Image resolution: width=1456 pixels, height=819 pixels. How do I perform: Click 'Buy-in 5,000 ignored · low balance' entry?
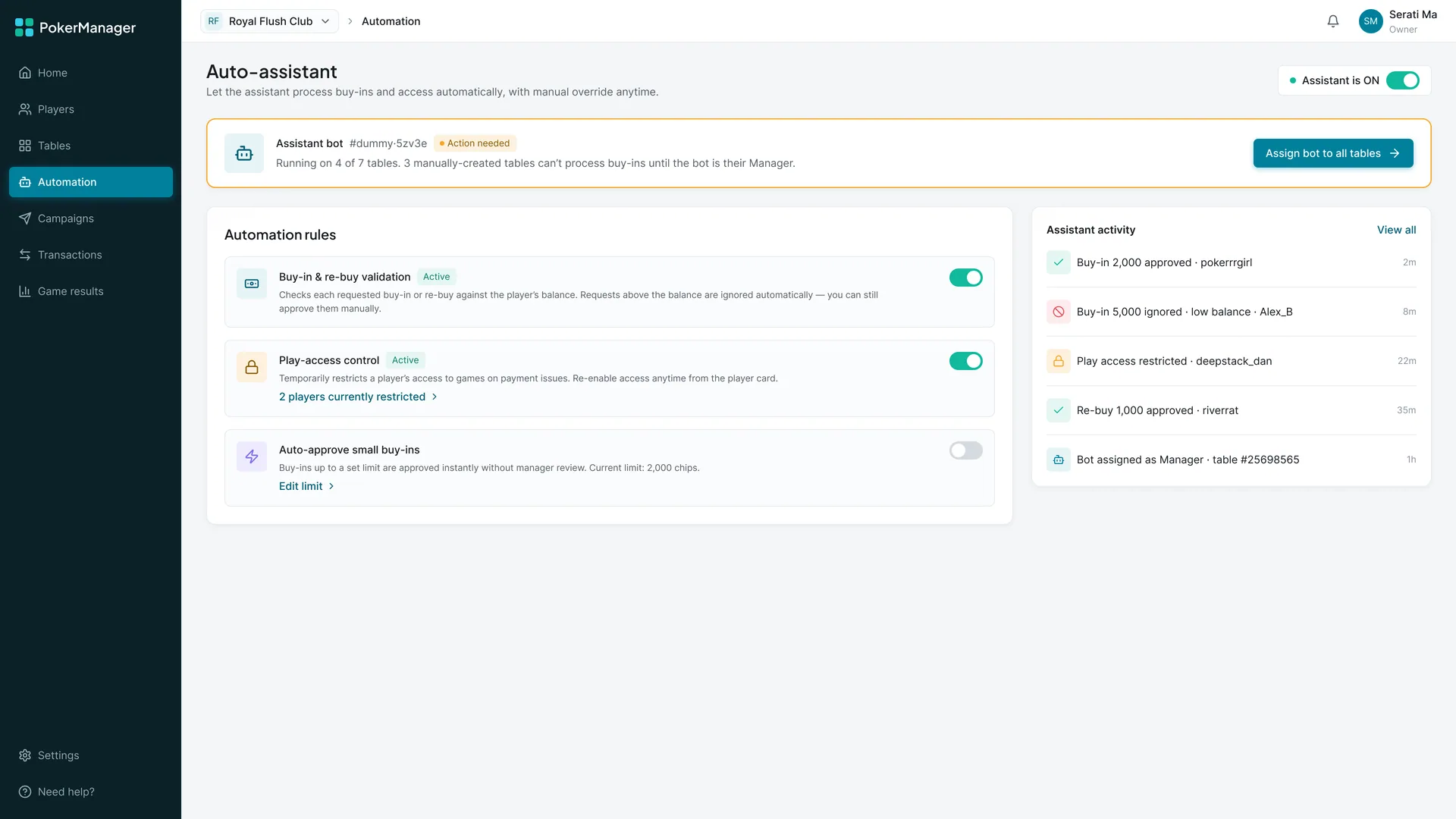(x=1232, y=312)
